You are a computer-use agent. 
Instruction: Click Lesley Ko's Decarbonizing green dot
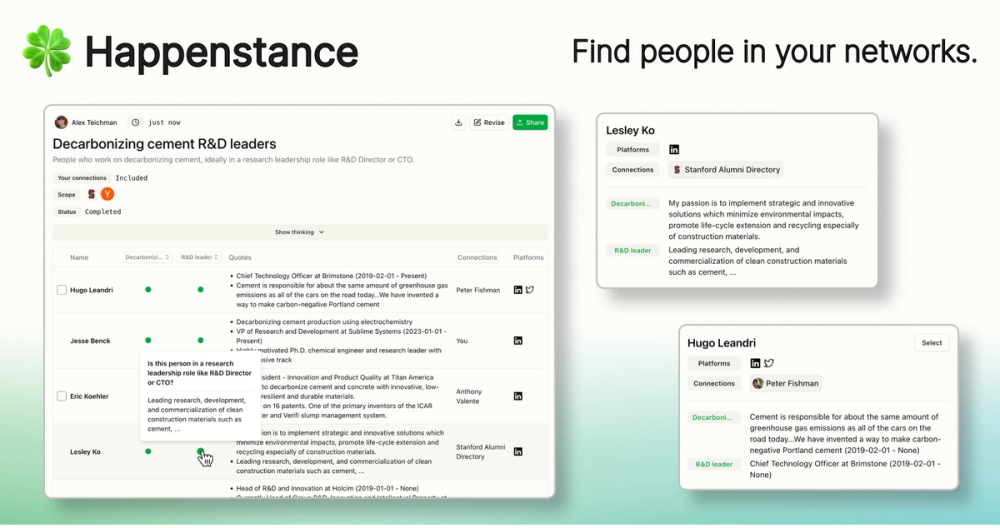point(148,451)
